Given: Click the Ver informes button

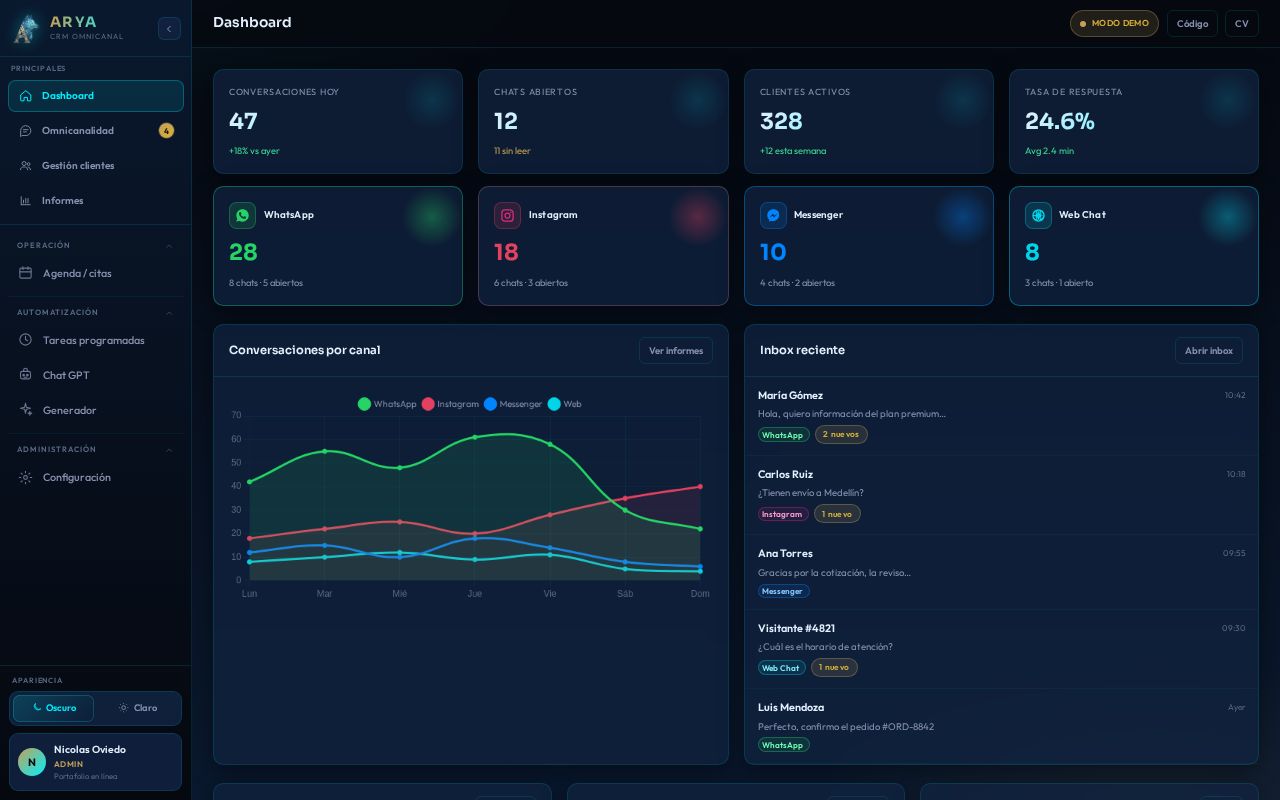Looking at the screenshot, I should tap(676, 351).
